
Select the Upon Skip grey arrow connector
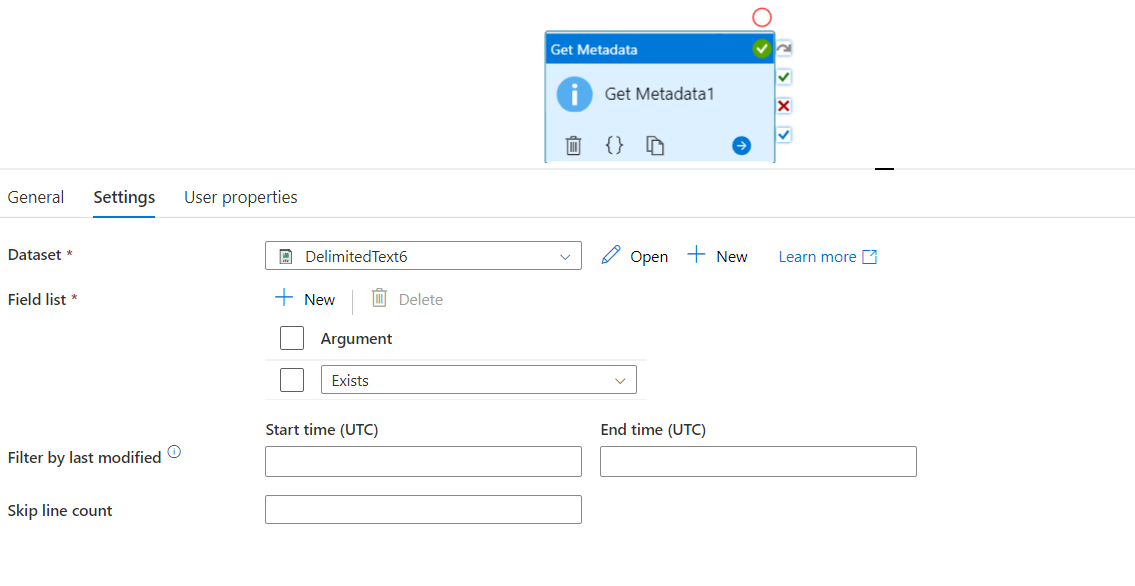point(784,48)
